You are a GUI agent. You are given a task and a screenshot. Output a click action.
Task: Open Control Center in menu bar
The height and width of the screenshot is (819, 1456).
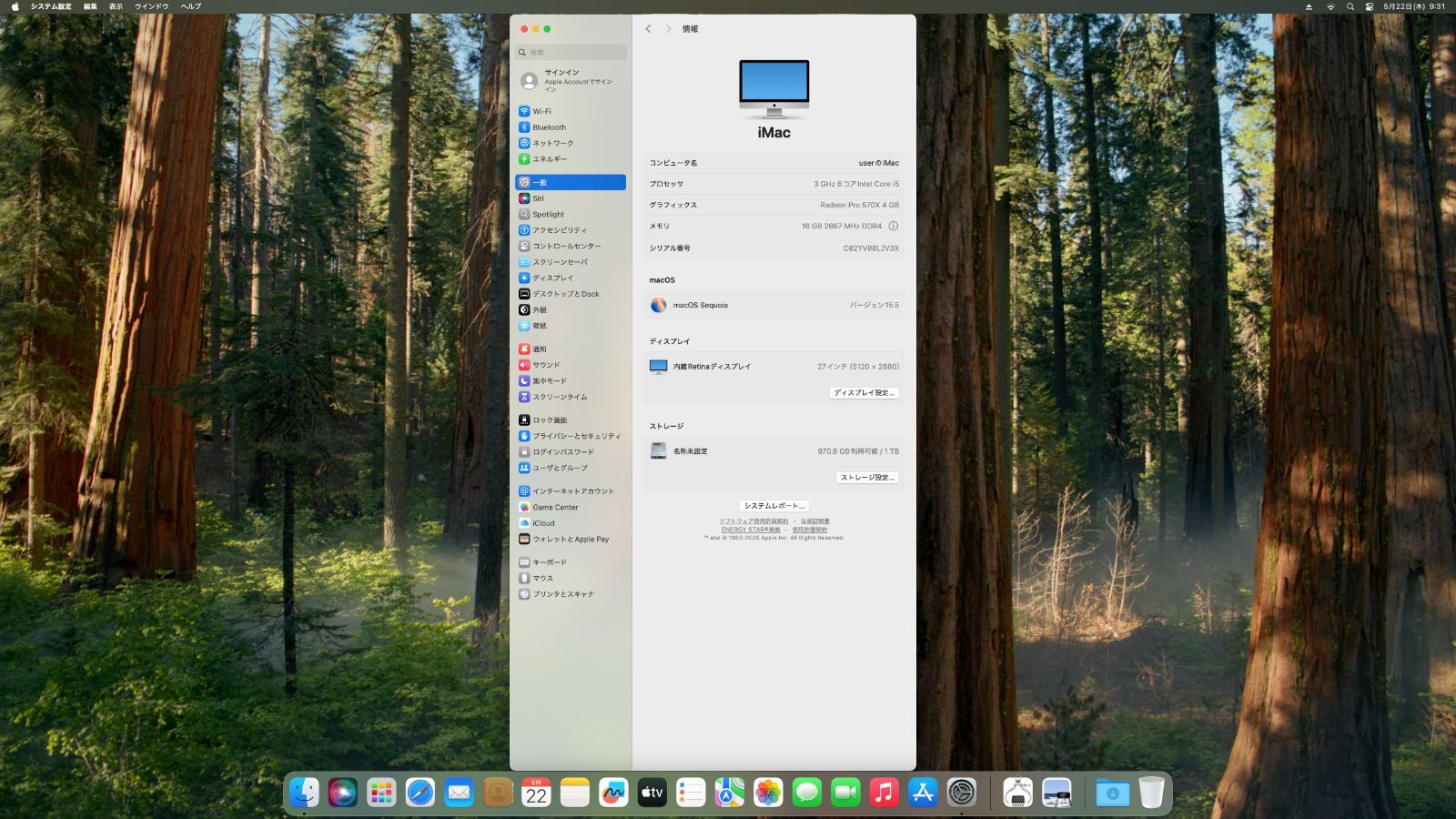(1370, 6)
